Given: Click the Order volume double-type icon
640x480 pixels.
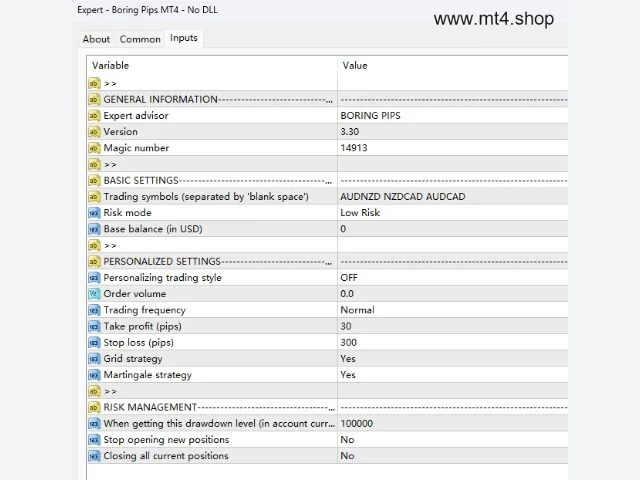Looking at the screenshot, I should [94, 293].
